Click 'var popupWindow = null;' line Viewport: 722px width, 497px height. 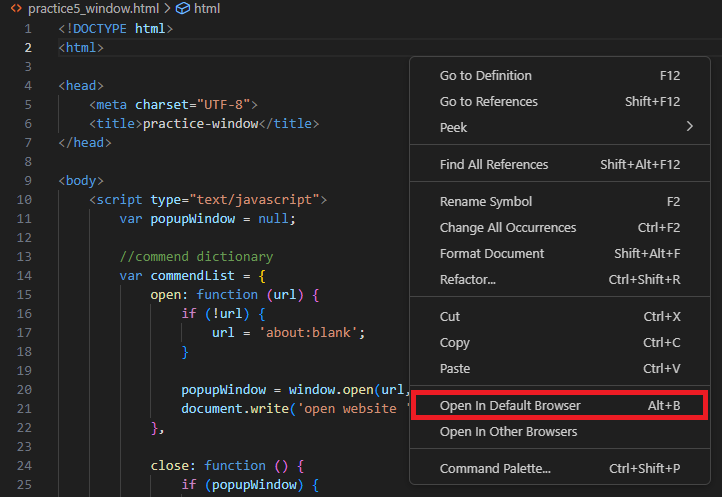click(208, 218)
